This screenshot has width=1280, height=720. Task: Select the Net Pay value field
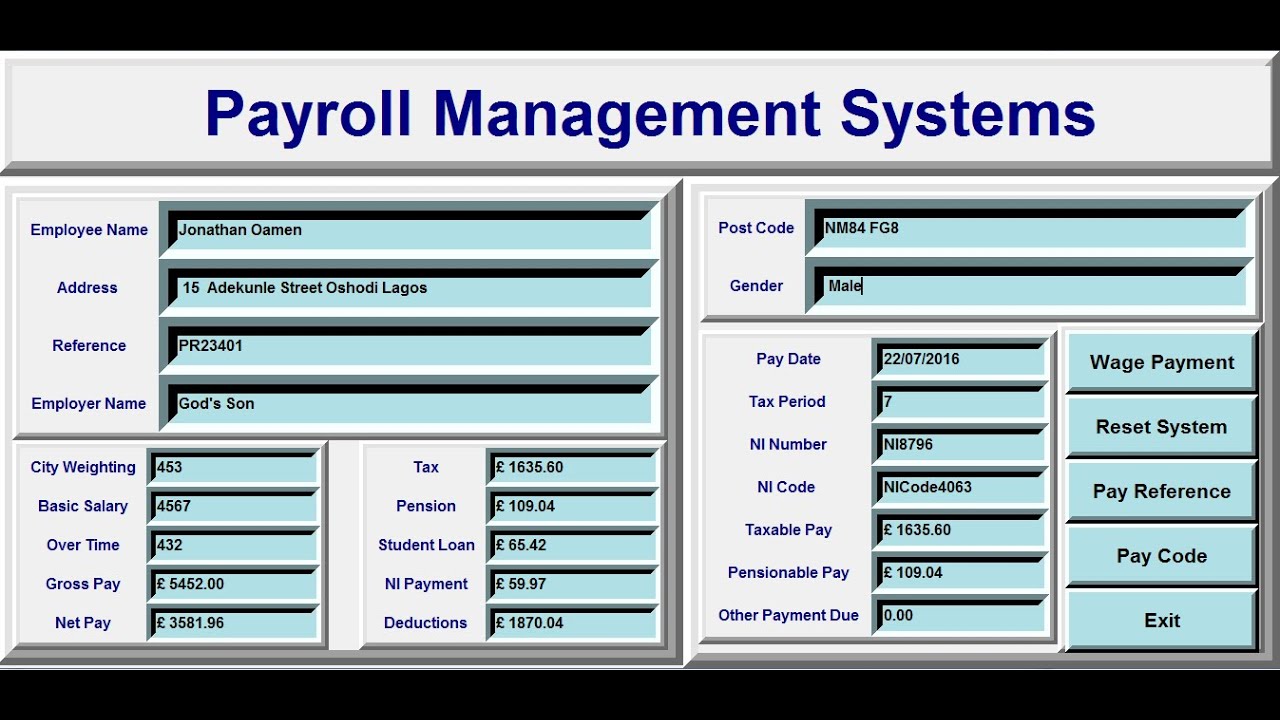click(233, 622)
